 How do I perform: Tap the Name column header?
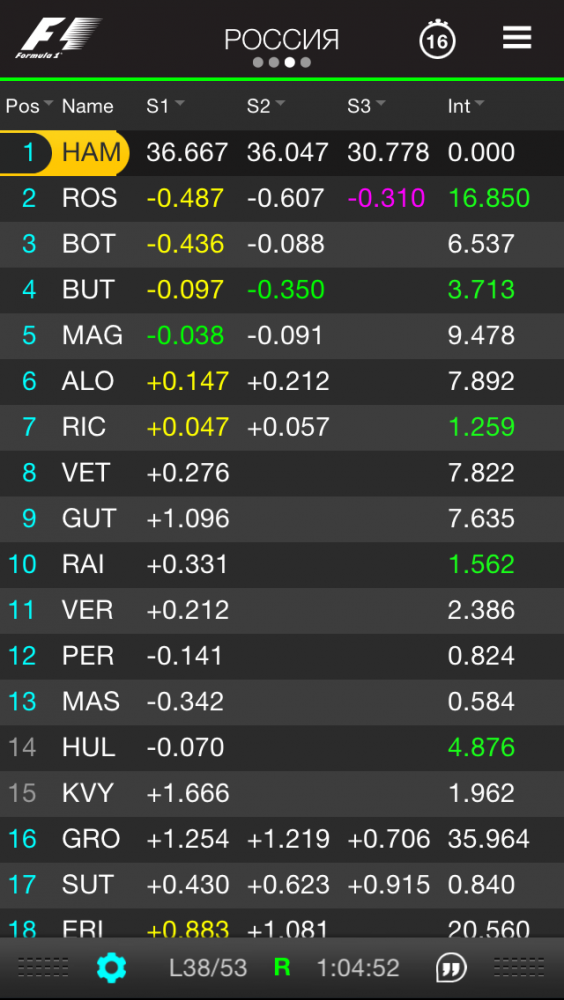(87, 106)
